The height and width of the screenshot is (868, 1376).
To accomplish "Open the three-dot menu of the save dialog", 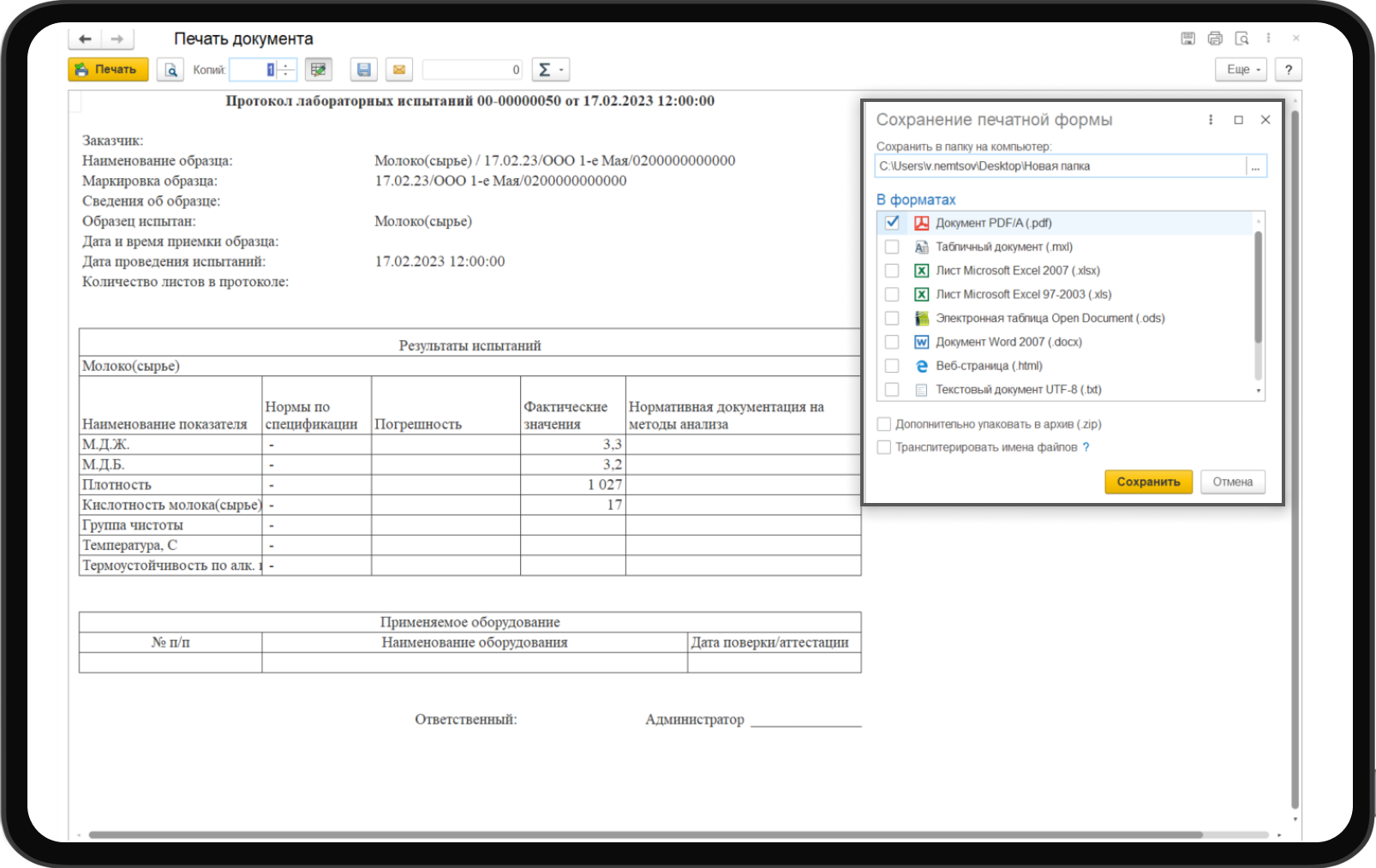I will (x=1211, y=120).
